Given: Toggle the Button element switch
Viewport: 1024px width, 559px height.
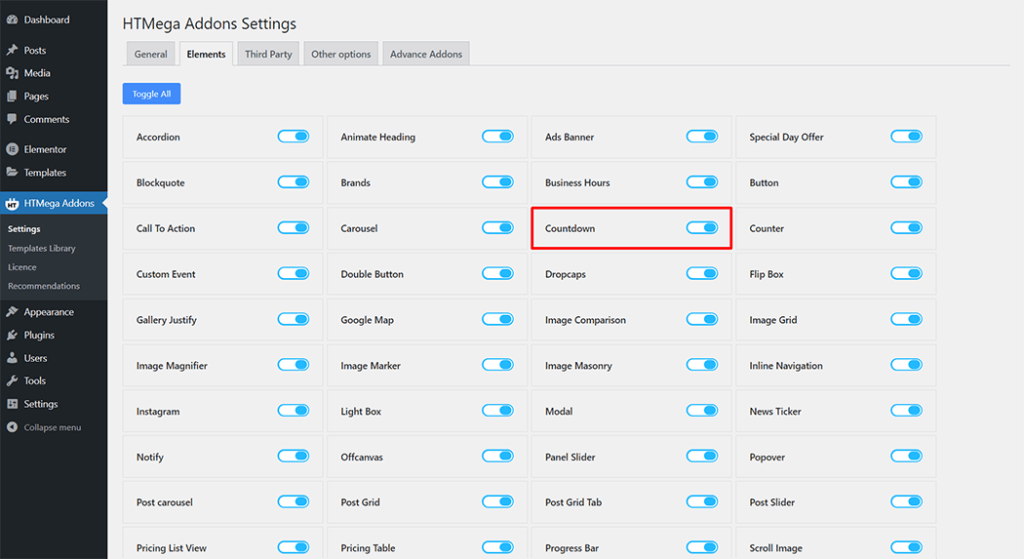Looking at the screenshot, I should [x=906, y=182].
